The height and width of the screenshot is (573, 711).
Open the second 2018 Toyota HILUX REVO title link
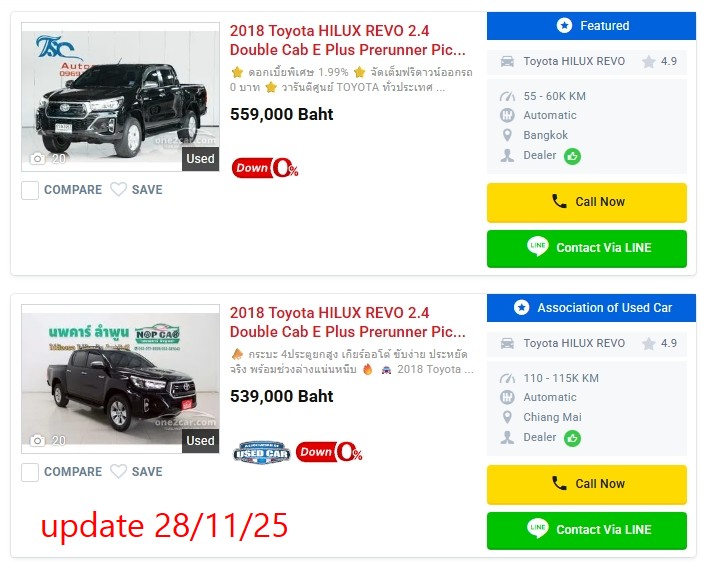tap(347, 322)
